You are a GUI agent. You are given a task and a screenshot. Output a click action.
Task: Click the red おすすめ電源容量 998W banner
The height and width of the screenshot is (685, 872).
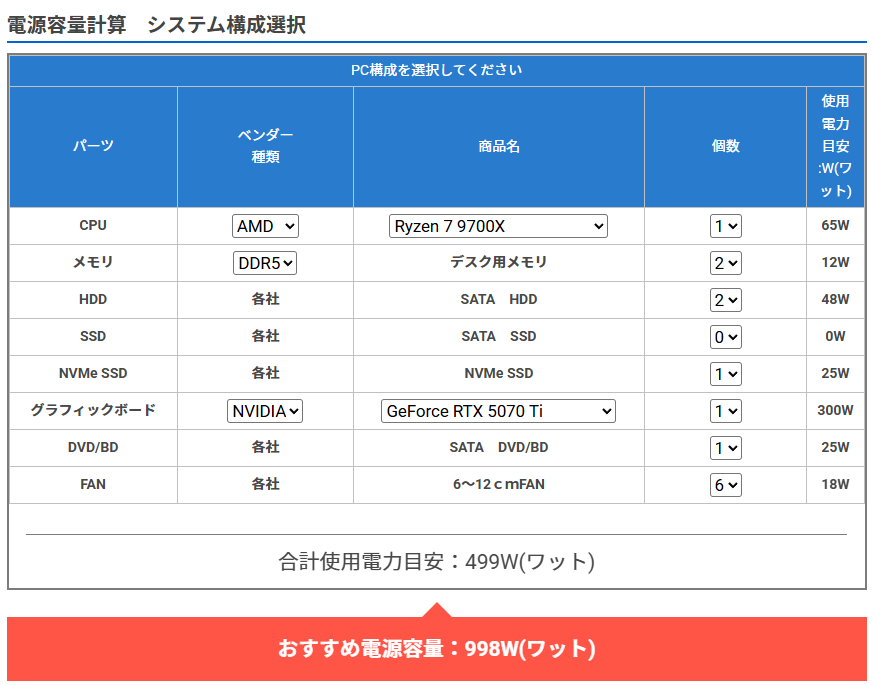pos(436,649)
